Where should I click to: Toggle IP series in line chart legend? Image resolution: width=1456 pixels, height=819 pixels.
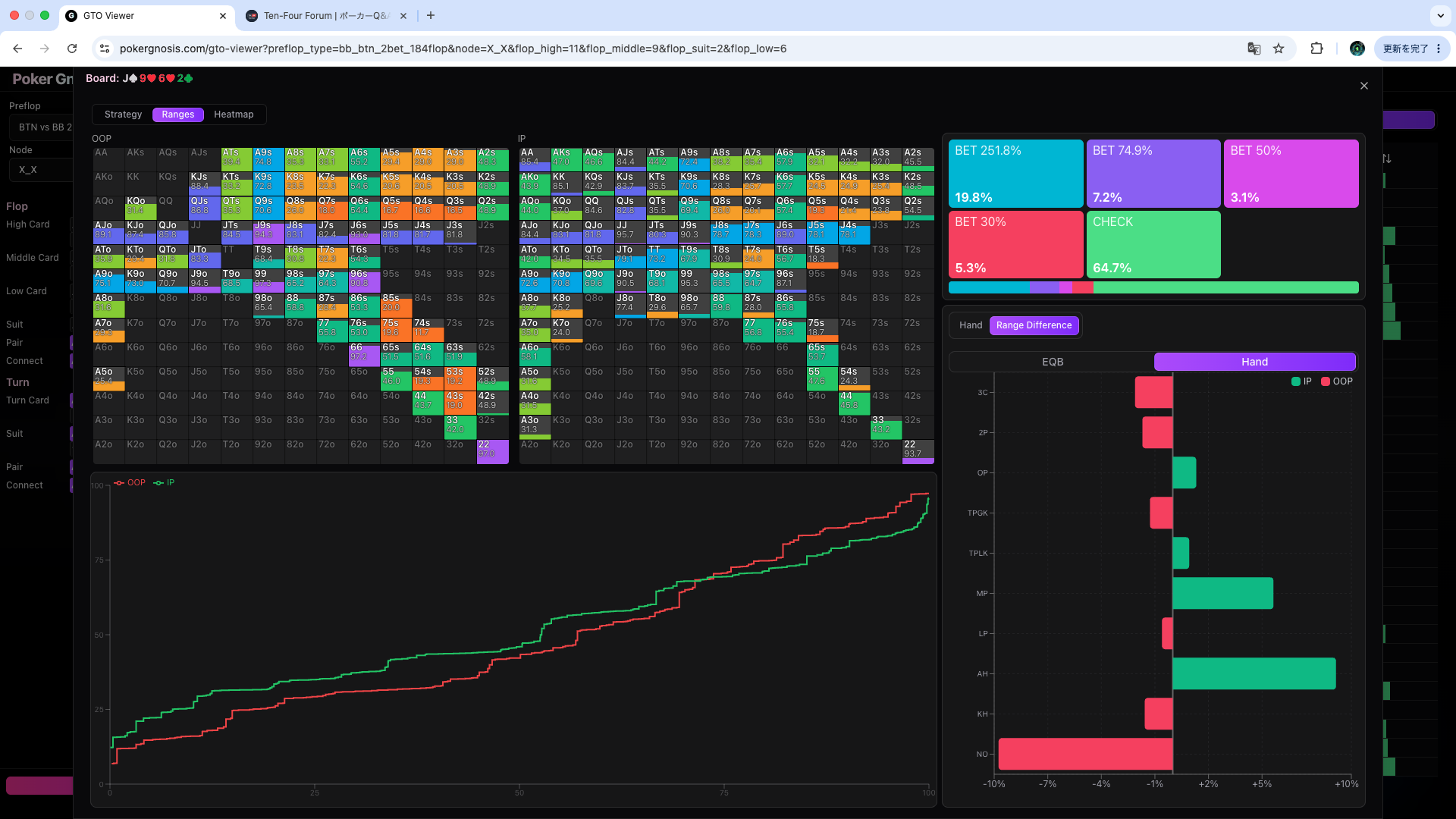(x=164, y=482)
